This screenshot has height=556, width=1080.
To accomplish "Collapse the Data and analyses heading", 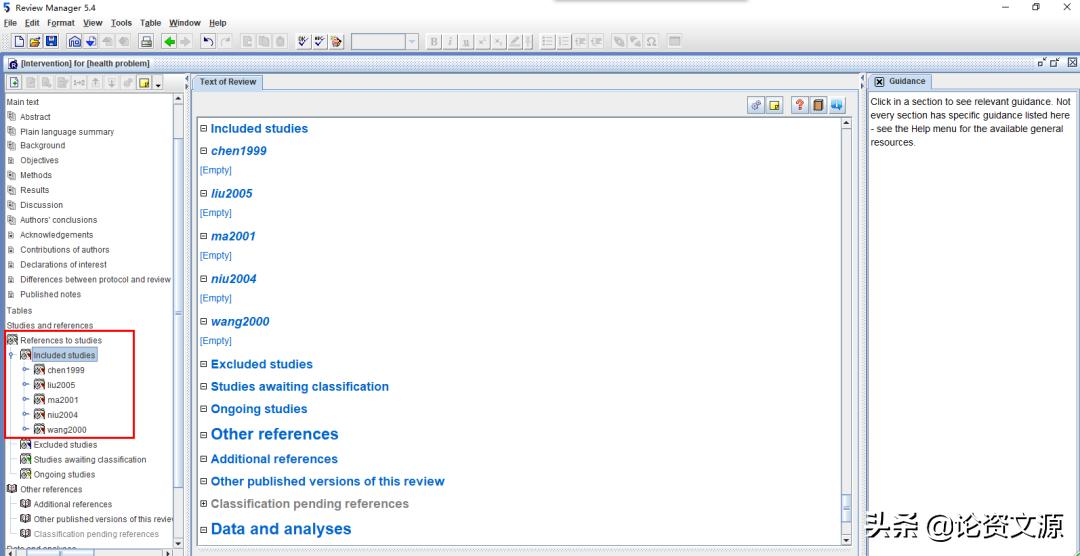I will point(203,530).
